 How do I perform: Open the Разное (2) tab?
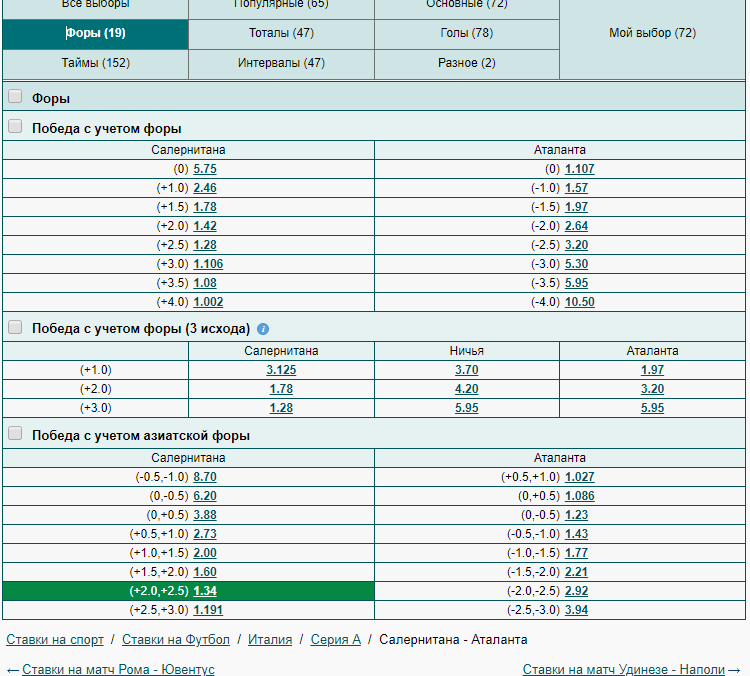pos(467,64)
